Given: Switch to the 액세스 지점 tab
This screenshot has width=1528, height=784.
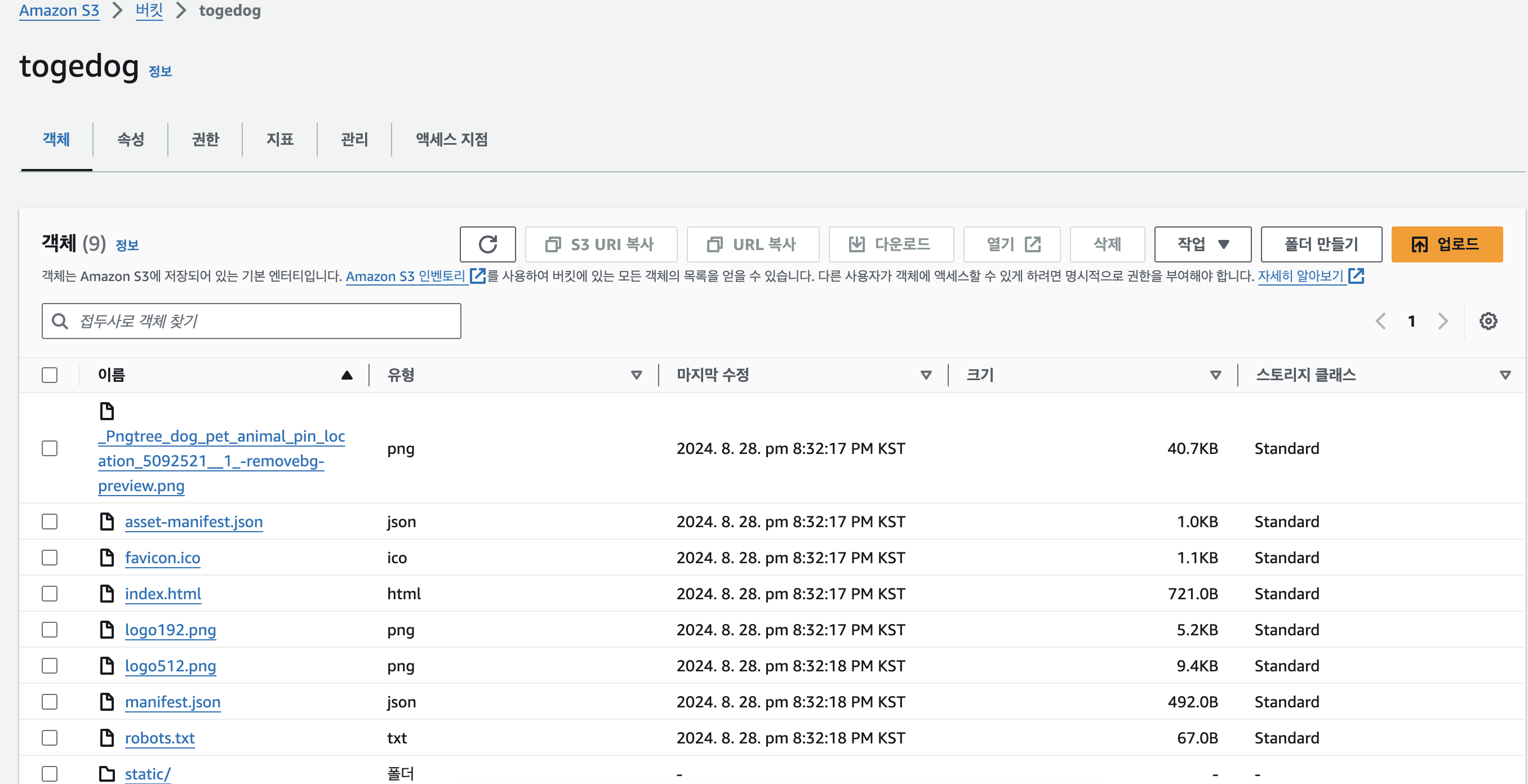Looking at the screenshot, I should click(452, 139).
